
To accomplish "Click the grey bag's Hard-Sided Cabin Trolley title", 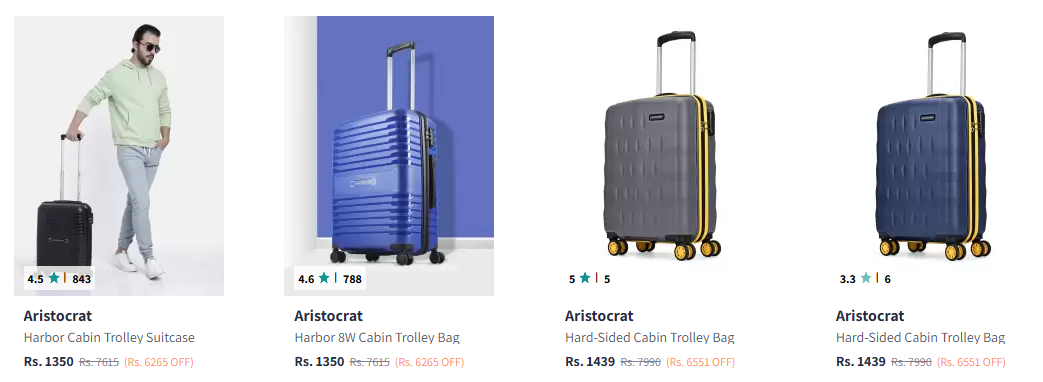I will click(x=650, y=337).
